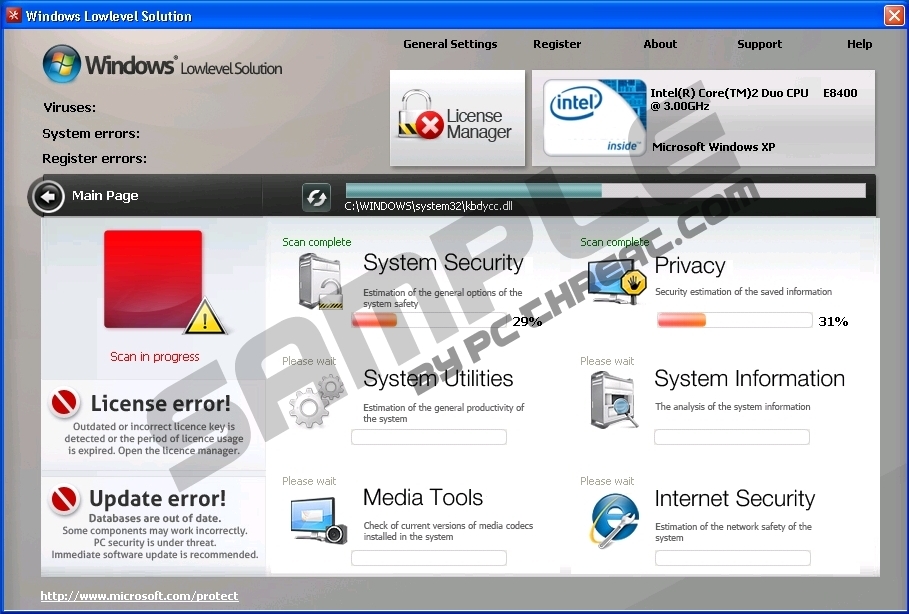
Task: Click the scanned file path kbdycc.dll
Action: click(428, 206)
